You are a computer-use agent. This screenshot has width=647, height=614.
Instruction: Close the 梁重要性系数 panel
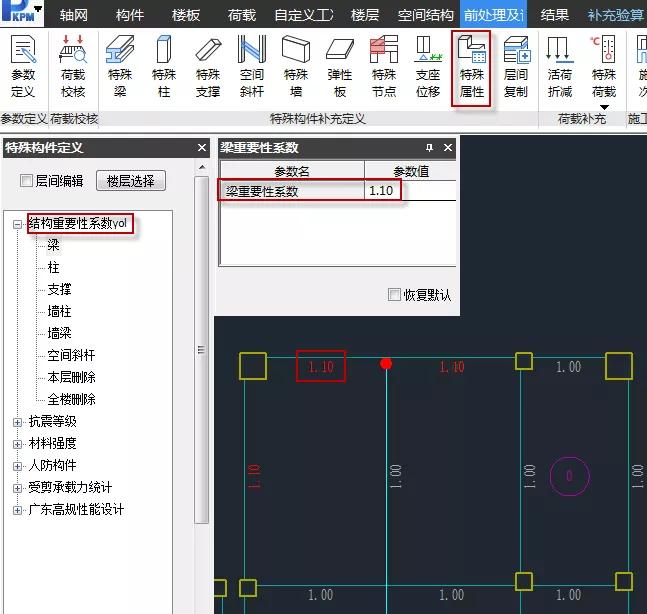coord(448,148)
